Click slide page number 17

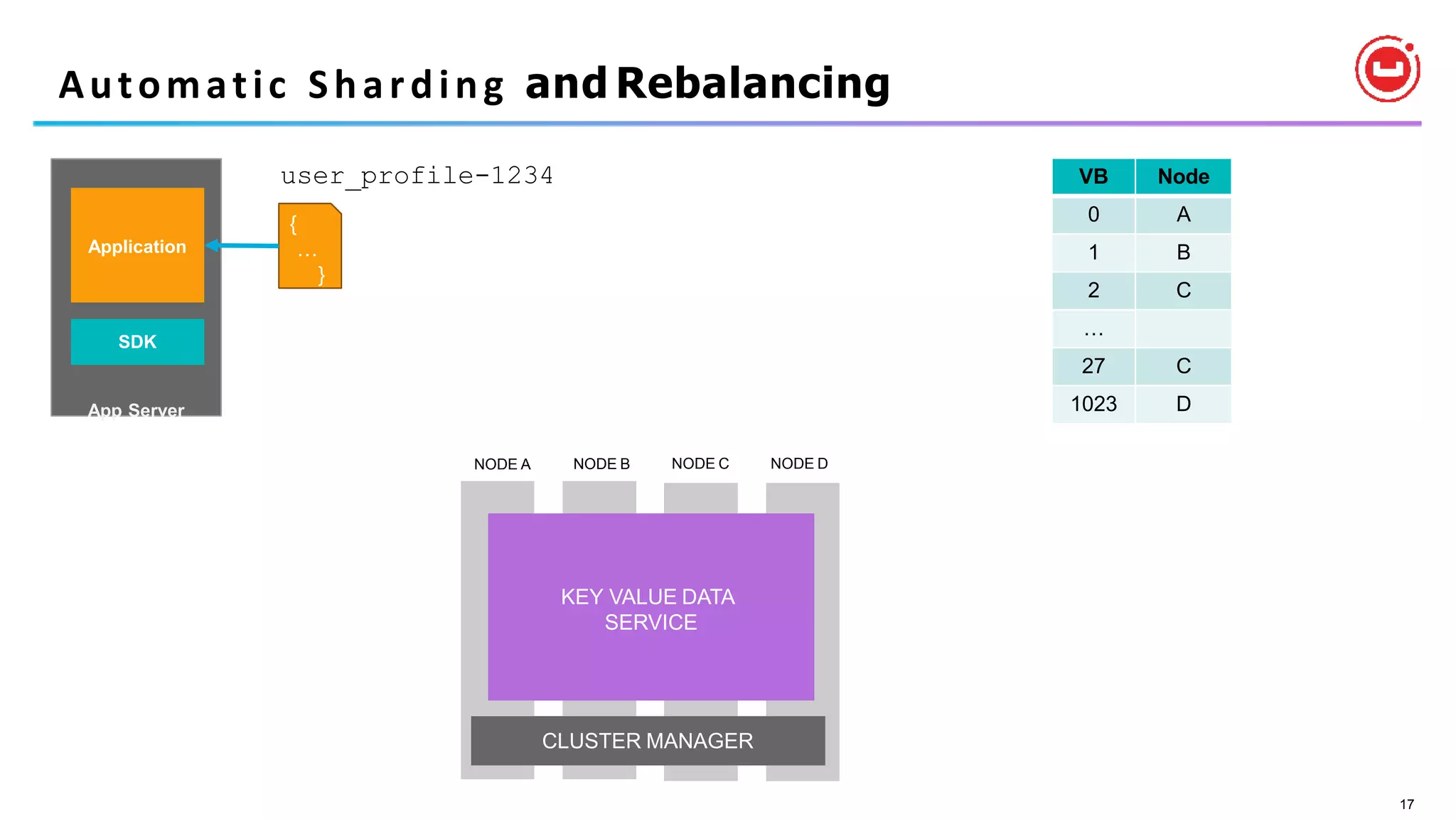click(1406, 804)
